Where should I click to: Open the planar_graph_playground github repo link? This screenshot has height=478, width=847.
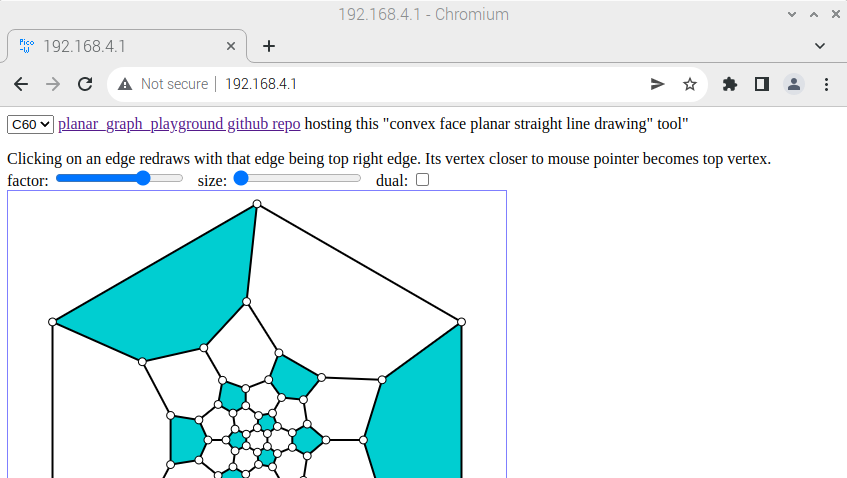179,124
